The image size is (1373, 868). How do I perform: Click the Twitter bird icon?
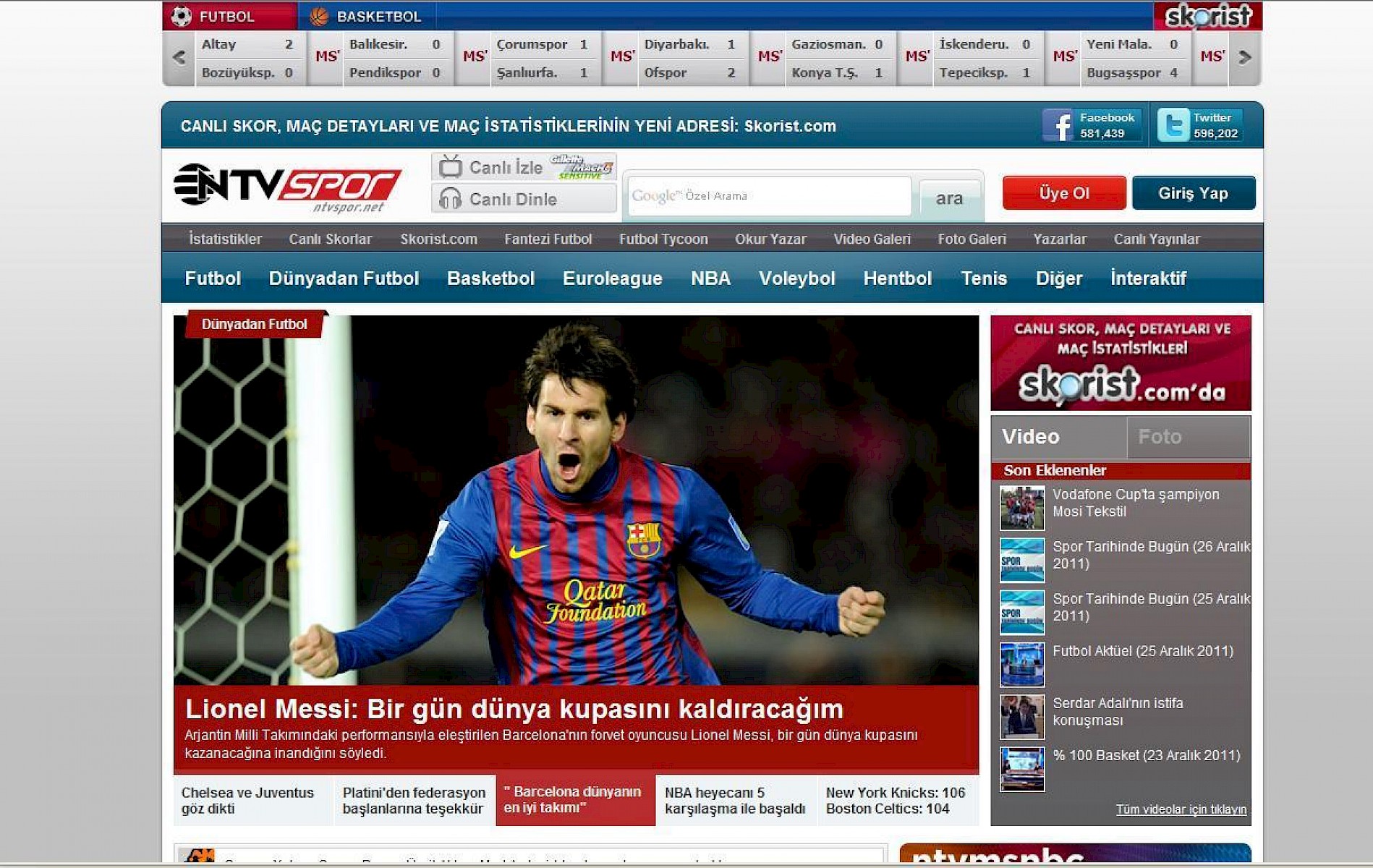click(x=1173, y=126)
